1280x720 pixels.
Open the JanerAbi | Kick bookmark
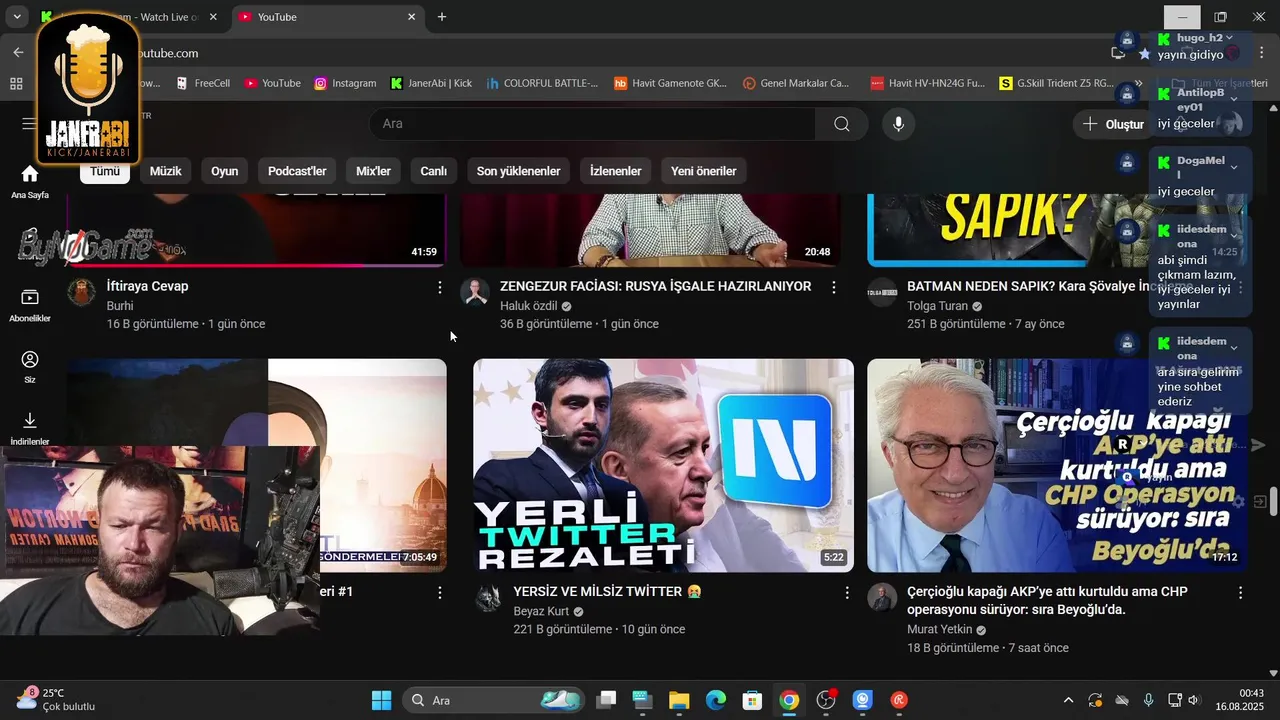coord(431,84)
